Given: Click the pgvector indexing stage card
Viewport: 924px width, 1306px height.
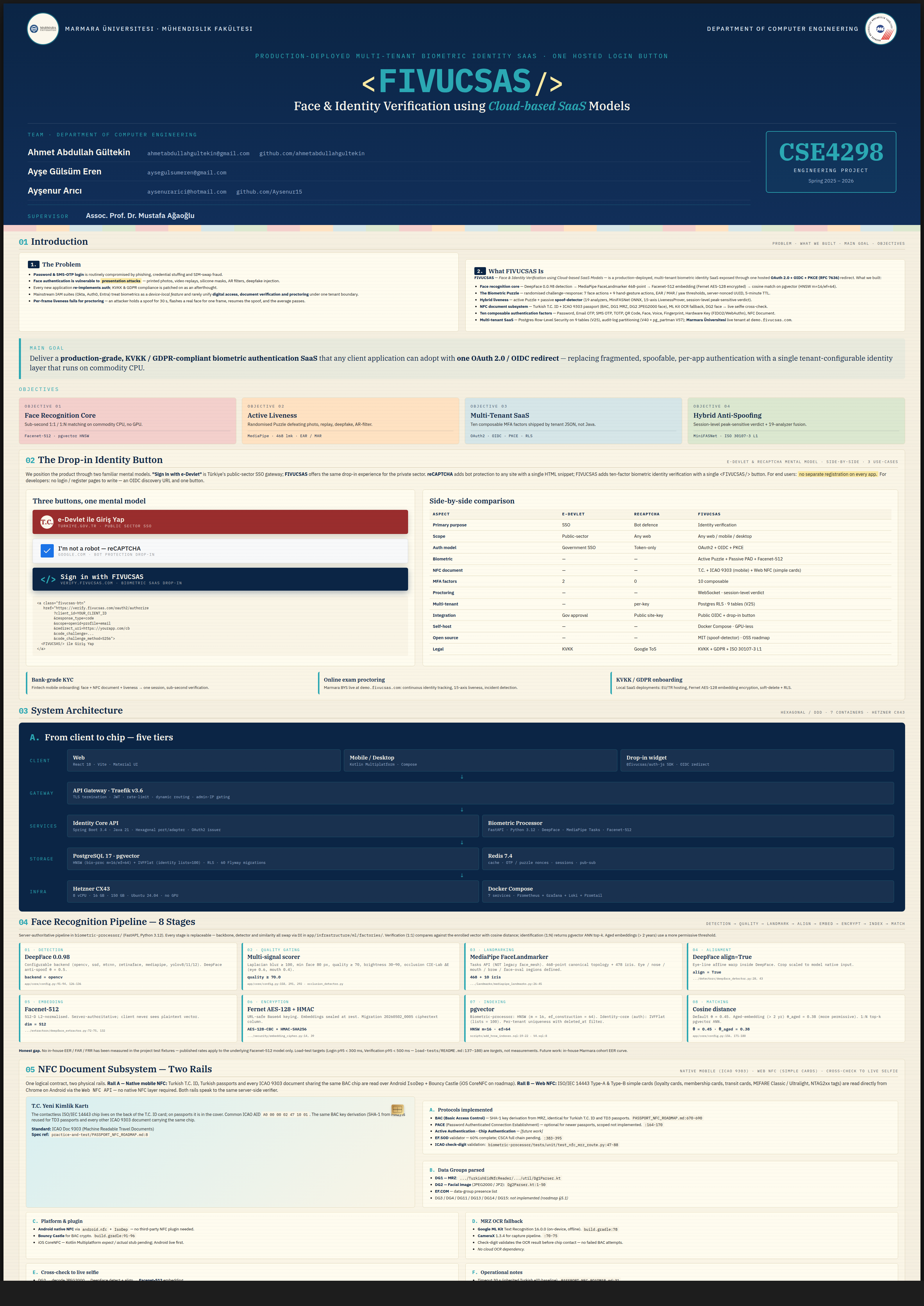Looking at the screenshot, I should click(x=573, y=1018).
